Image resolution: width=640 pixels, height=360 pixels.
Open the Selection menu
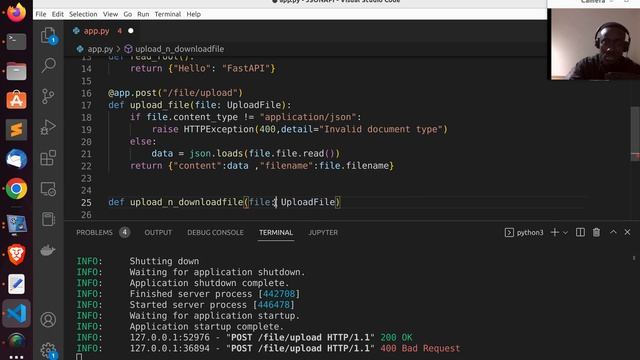[x=83, y=14]
